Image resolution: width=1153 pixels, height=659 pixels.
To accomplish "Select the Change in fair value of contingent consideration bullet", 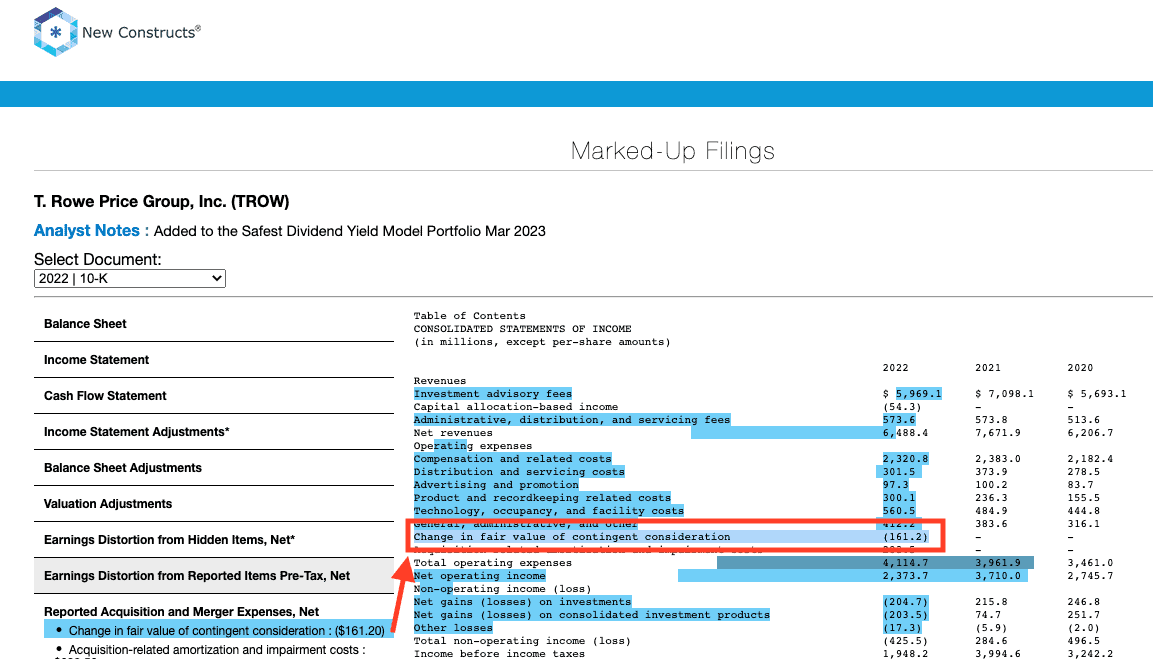I will click(221, 630).
